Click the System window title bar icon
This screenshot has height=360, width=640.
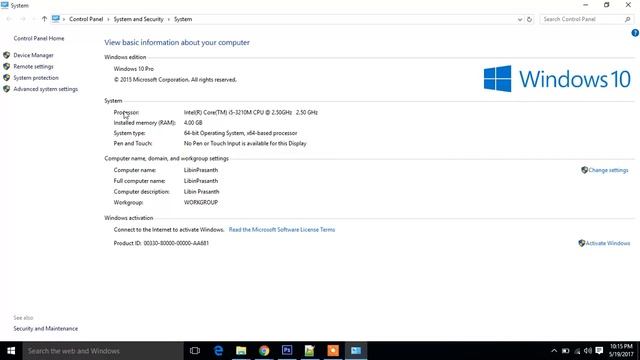(x=5, y=5)
